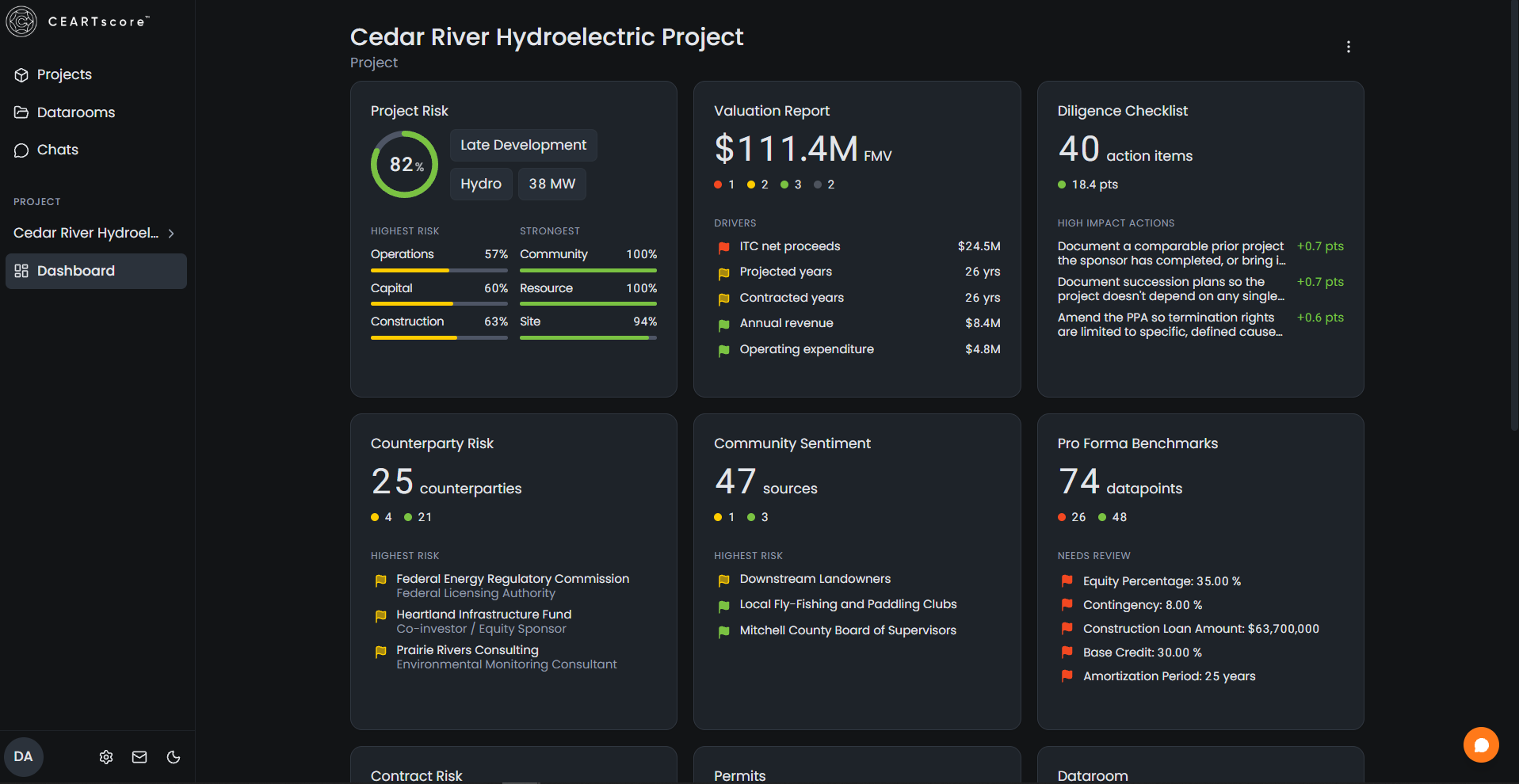Click the page's vertical scrollbar
The image size is (1519, 784).
click(1514, 215)
